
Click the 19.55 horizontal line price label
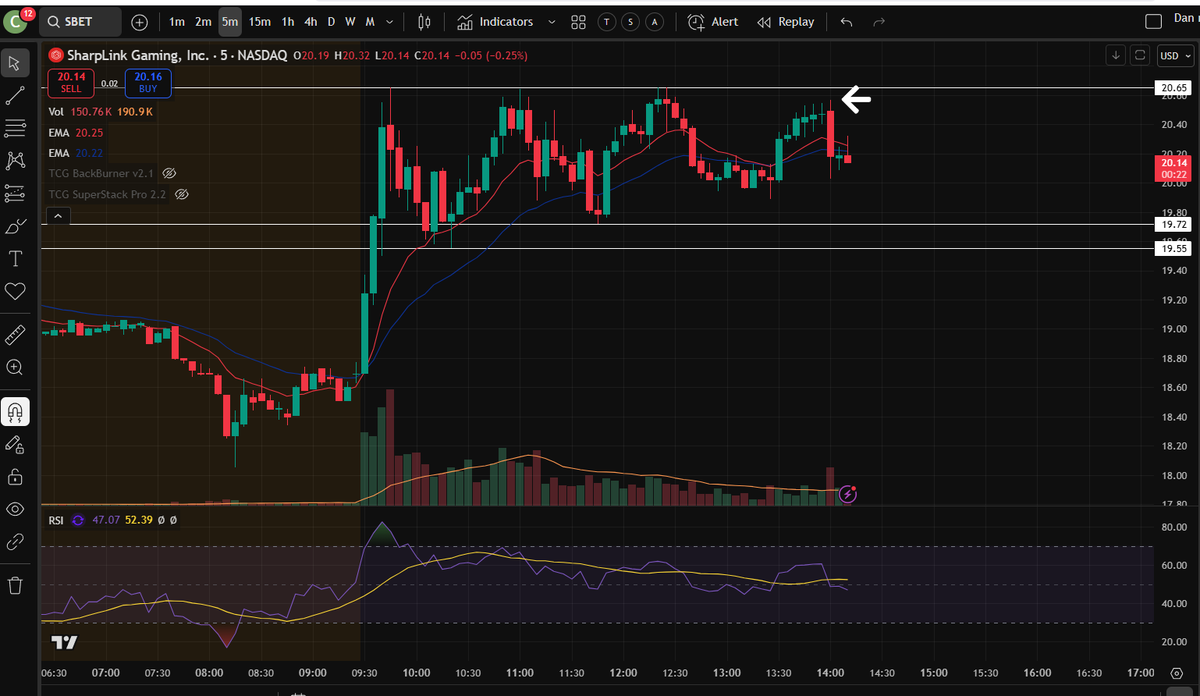coord(1174,248)
